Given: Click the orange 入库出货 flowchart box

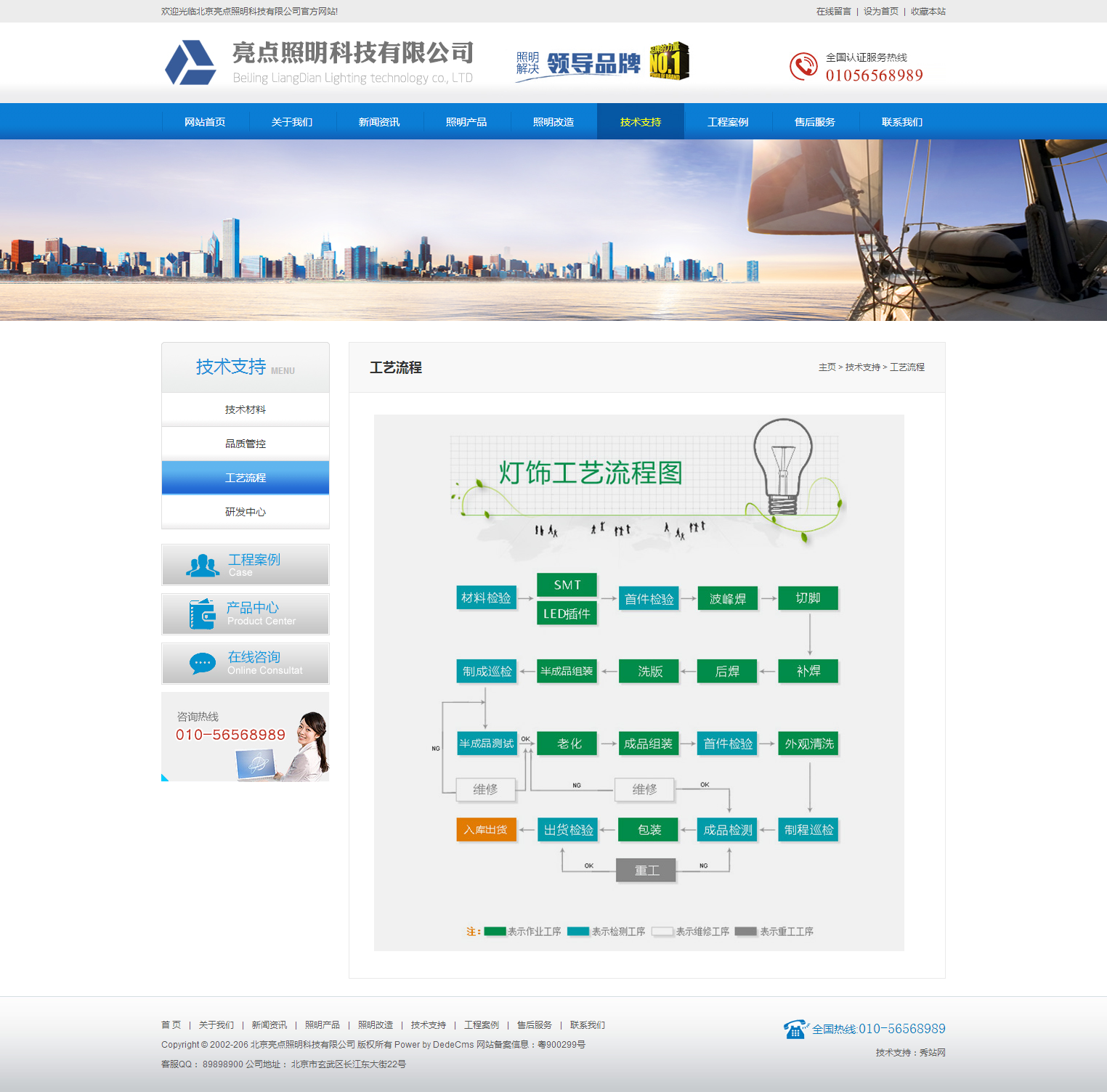Looking at the screenshot, I should [x=486, y=830].
